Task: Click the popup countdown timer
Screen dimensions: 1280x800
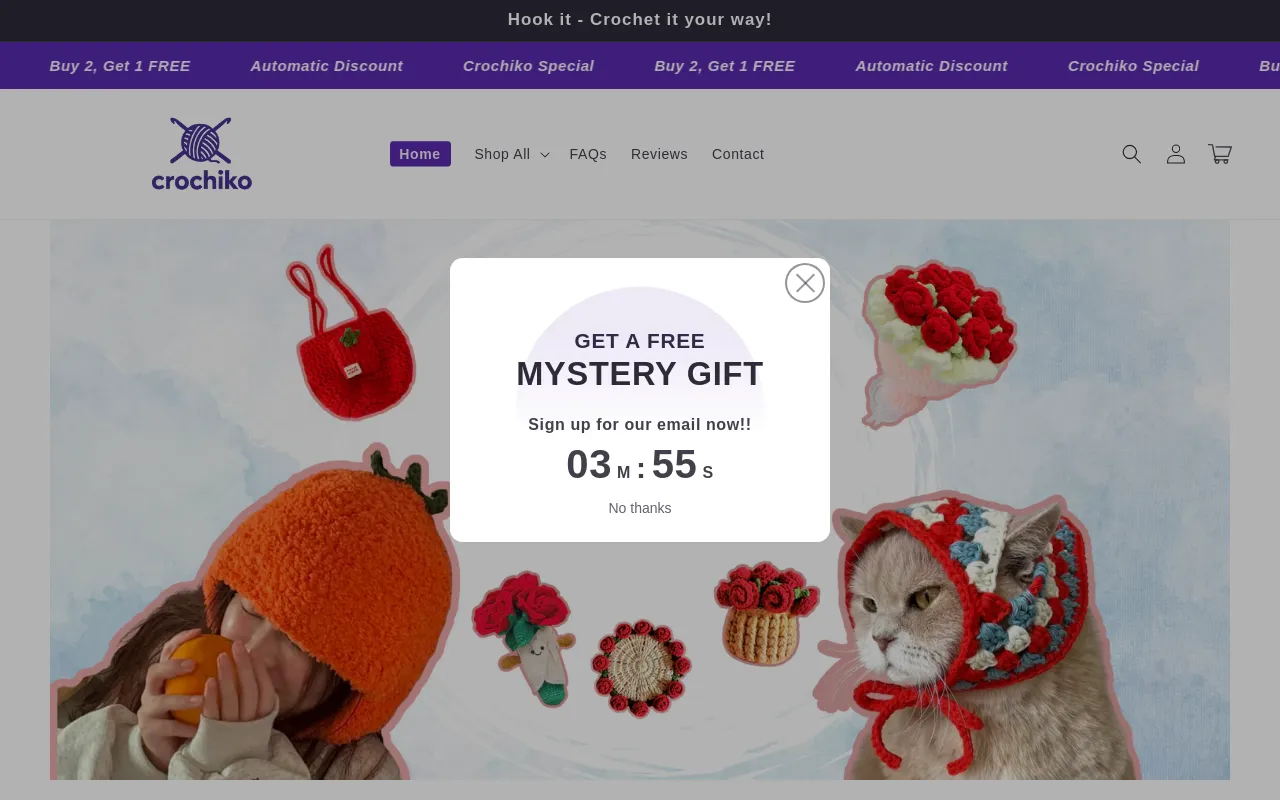Action: [640, 465]
